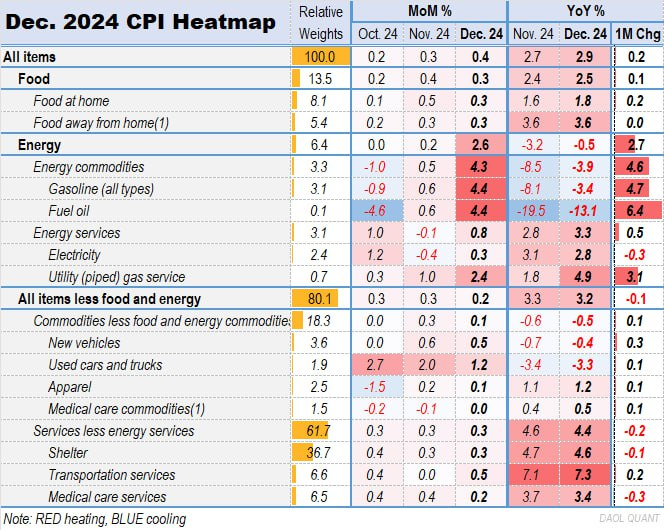Click the "YoY %" group header
The width and height of the screenshot is (664, 530).
(x=558, y=11)
